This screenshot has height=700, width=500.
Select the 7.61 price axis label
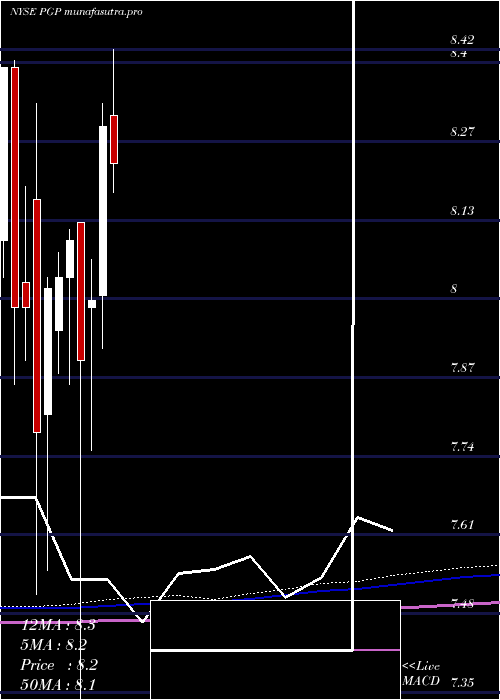[462, 525]
